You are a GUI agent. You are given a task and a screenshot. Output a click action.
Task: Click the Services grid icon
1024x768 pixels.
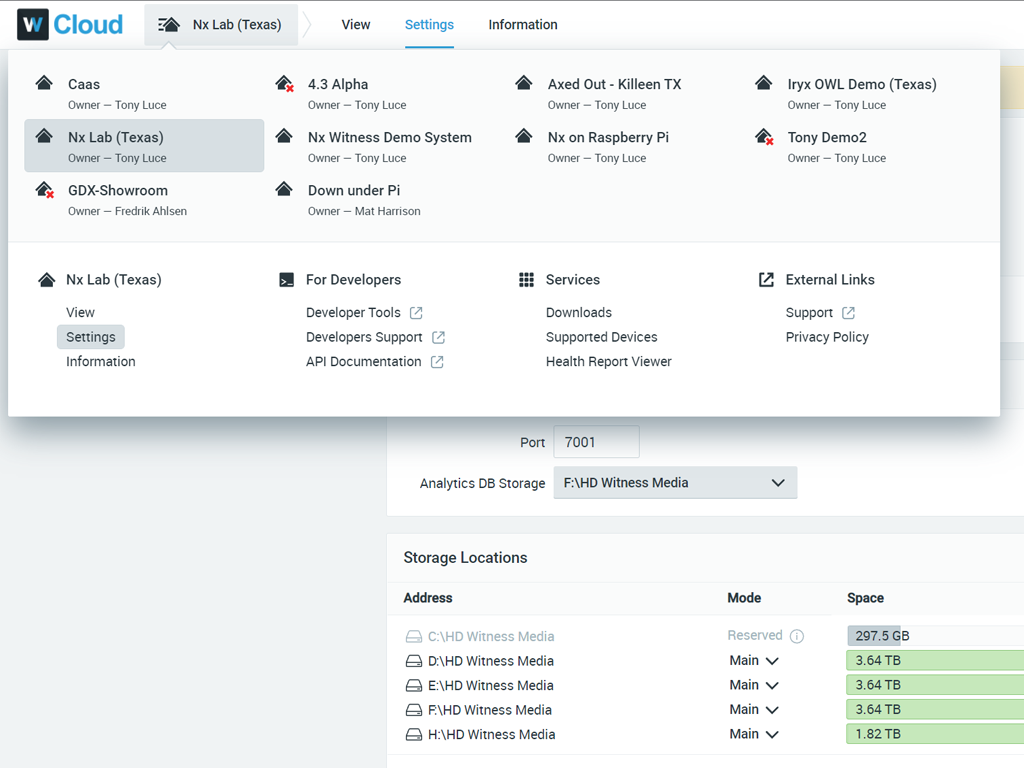pyautogui.click(x=526, y=280)
